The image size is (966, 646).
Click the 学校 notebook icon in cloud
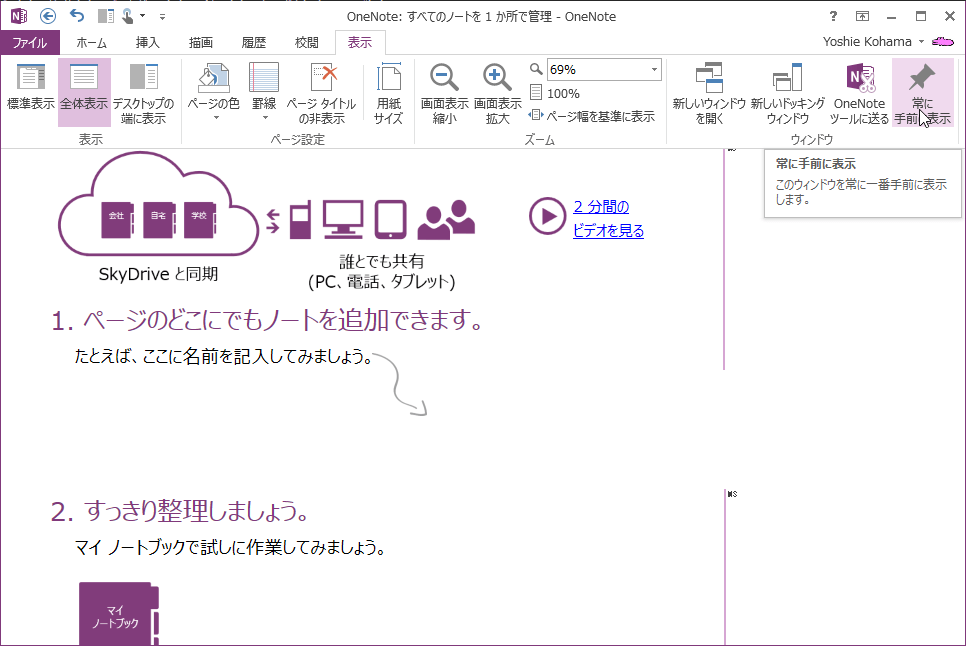(200, 220)
